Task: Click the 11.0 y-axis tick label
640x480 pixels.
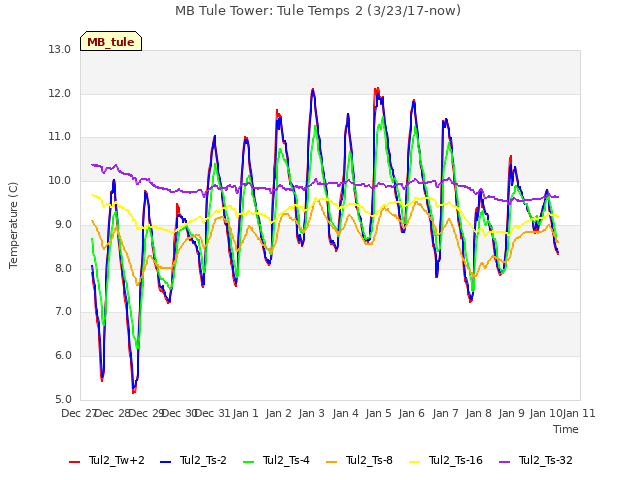Action: coord(60,137)
